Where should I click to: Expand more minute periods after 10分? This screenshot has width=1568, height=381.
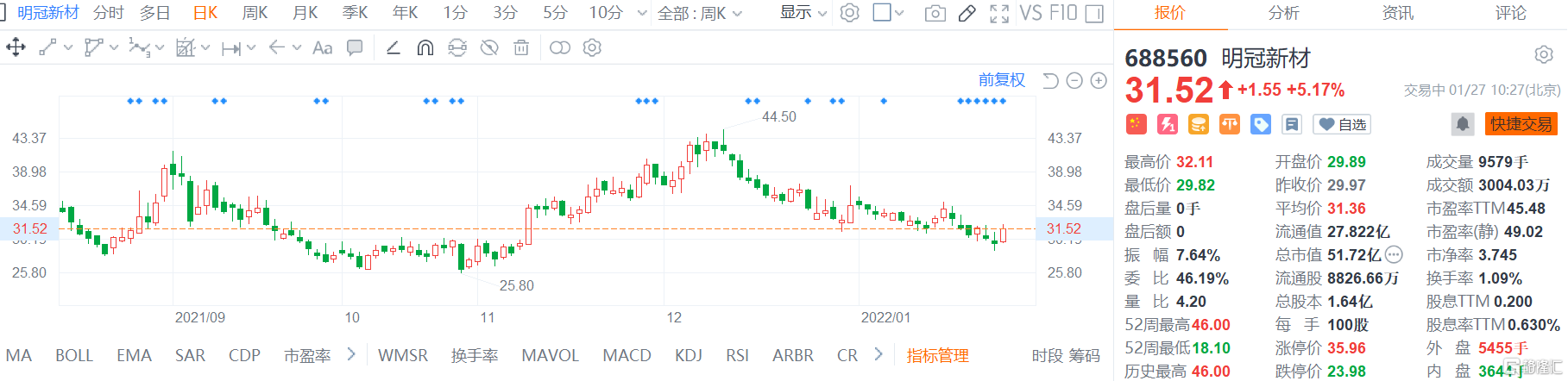[641, 13]
